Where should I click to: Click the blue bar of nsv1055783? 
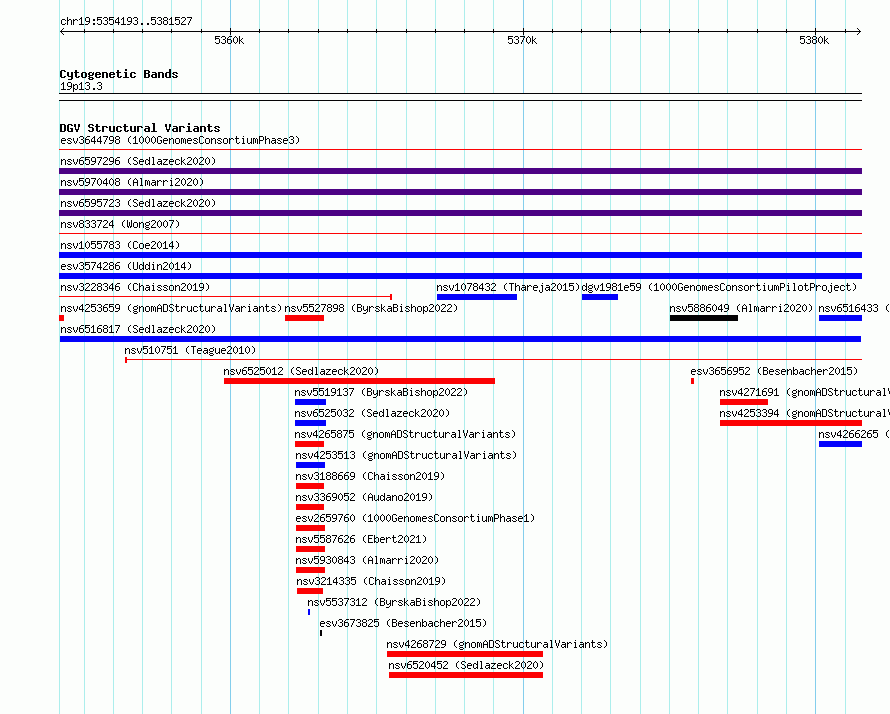[460, 255]
